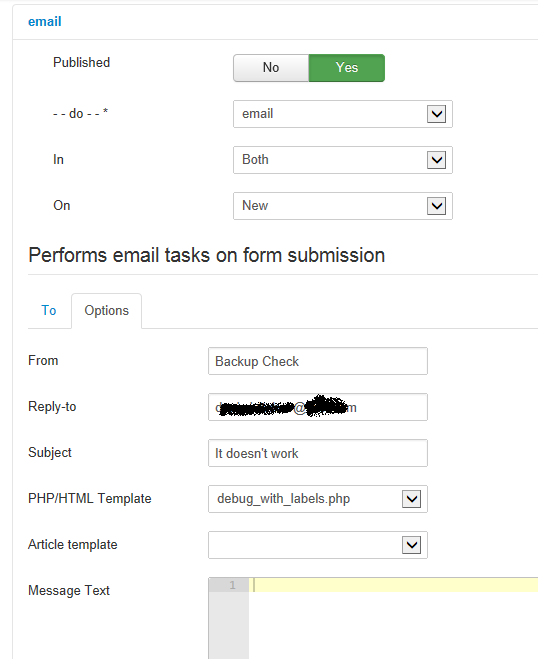Click the Reply-to email field
Image resolution: width=538 pixels, height=659 pixels.
[318, 407]
